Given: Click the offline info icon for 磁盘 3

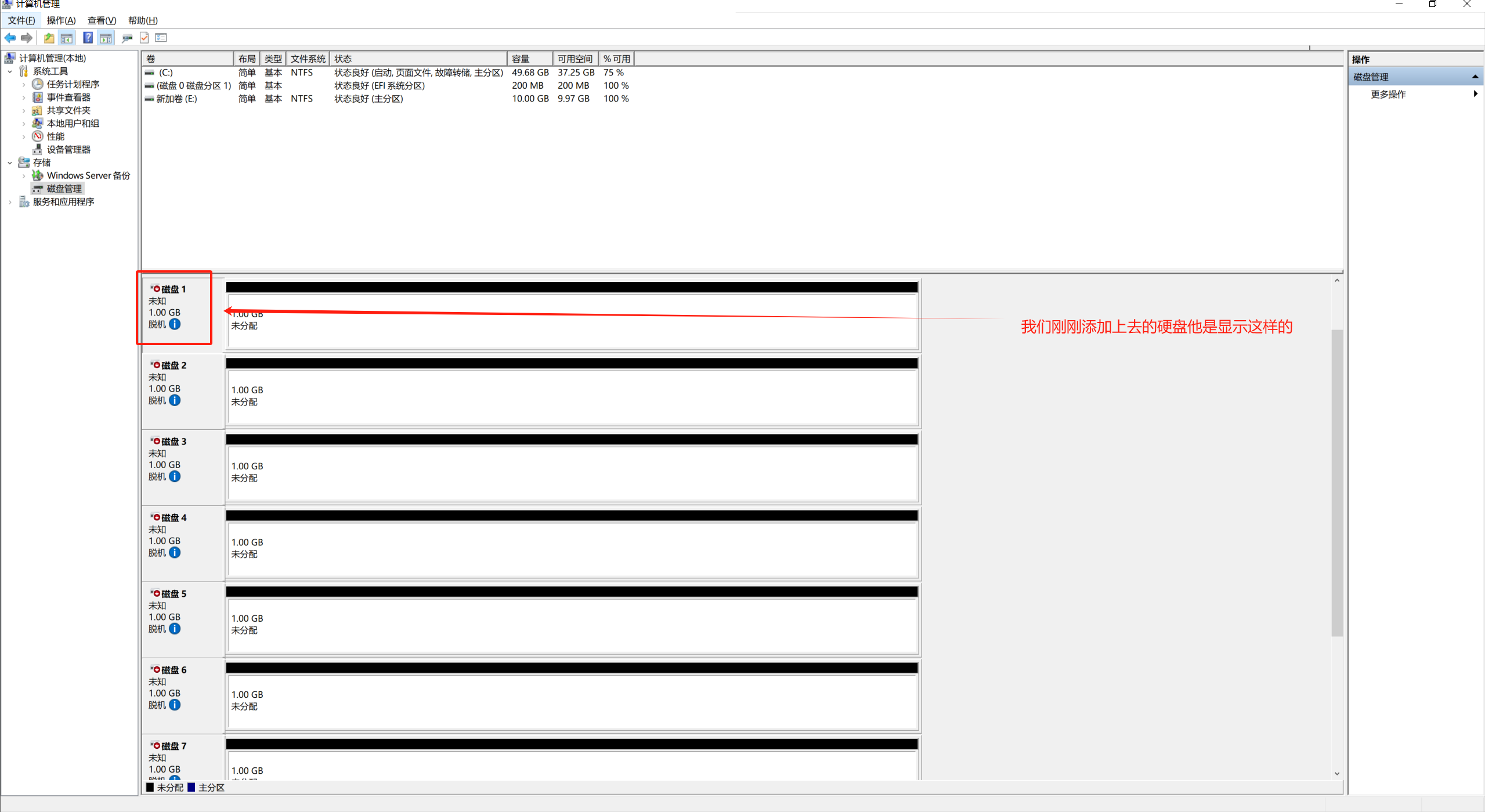Looking at the screenshot, I should pyautogui.click(x=175, y=477).
